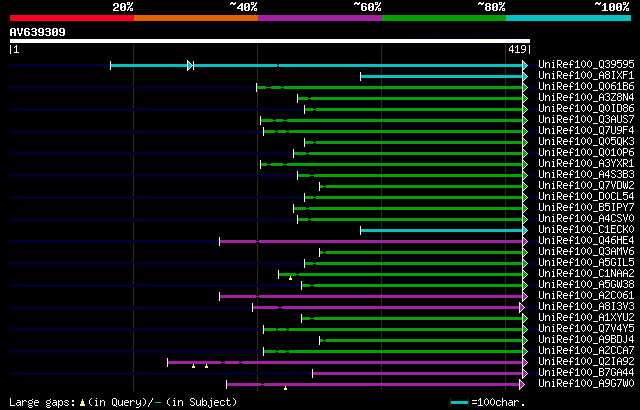Viewport: 640px width, 410px height.
Task: Select the UniRef100_A1XYU2 label
Action: [586, 318]
